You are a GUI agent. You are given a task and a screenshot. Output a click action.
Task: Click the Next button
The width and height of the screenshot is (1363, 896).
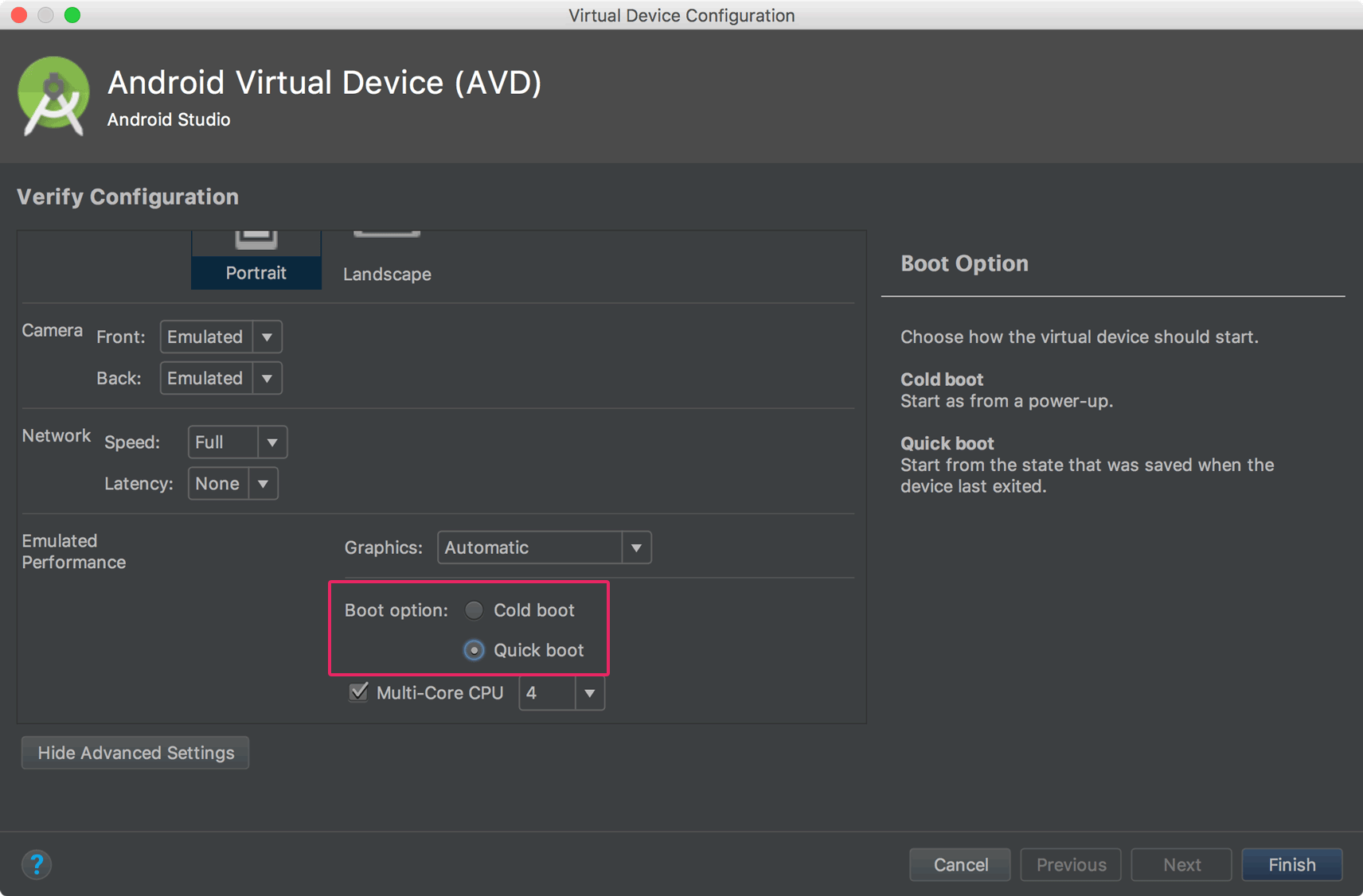(x=1181, y=865)
